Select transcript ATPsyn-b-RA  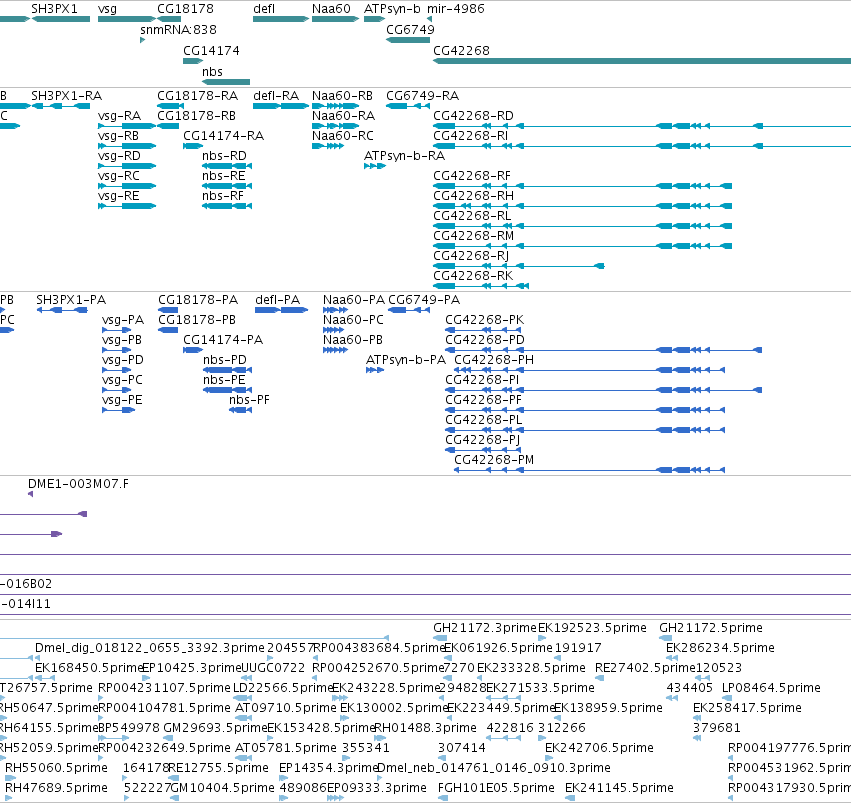click(404, 156)
